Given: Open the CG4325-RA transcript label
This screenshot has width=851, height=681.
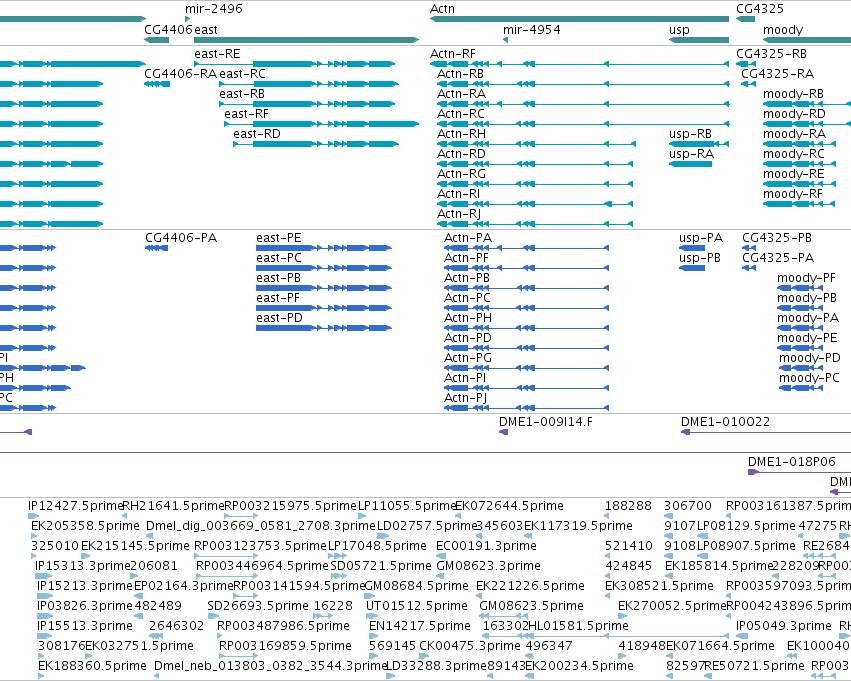Looking at the screenshot, I should [x=777, y=74].
